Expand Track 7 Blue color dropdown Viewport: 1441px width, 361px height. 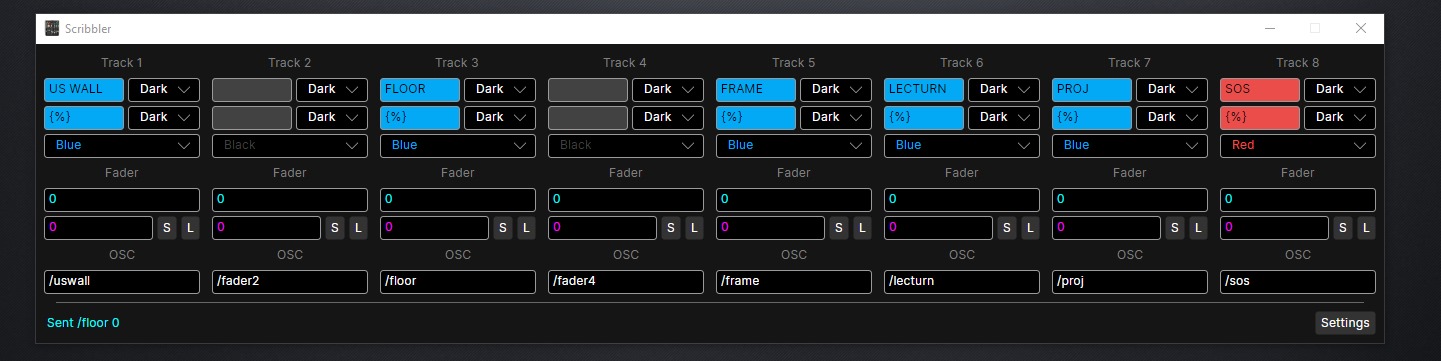click(x=1130, y=145)
